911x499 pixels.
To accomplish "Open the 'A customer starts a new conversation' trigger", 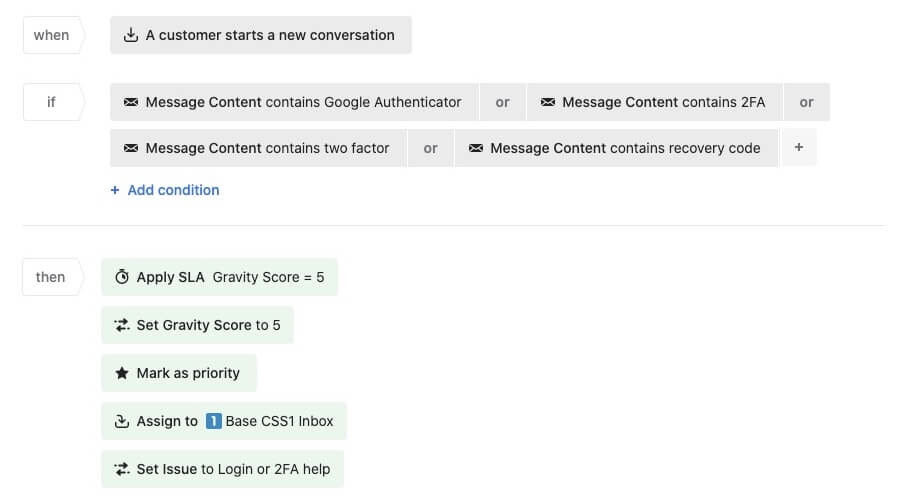I will [x=269, y=35].
